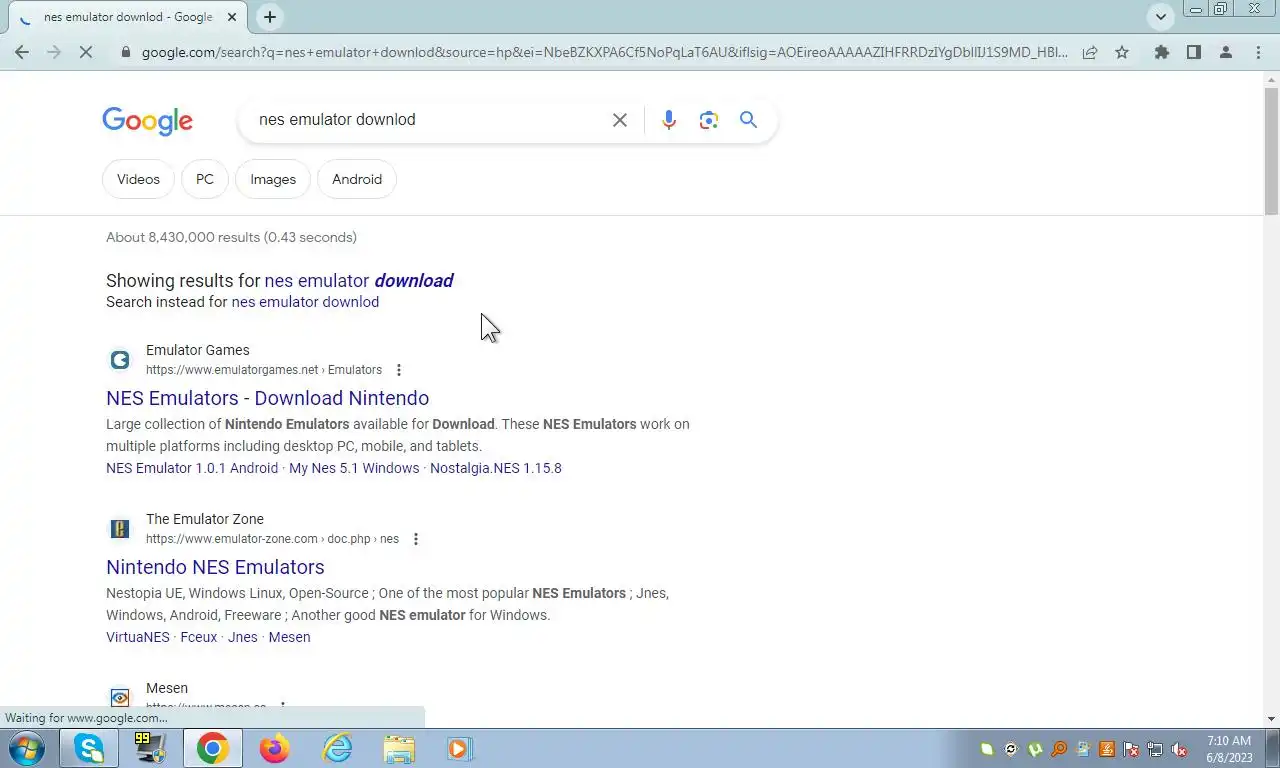Stop loading the page
1280x768 pixels.
pos(86,52)
